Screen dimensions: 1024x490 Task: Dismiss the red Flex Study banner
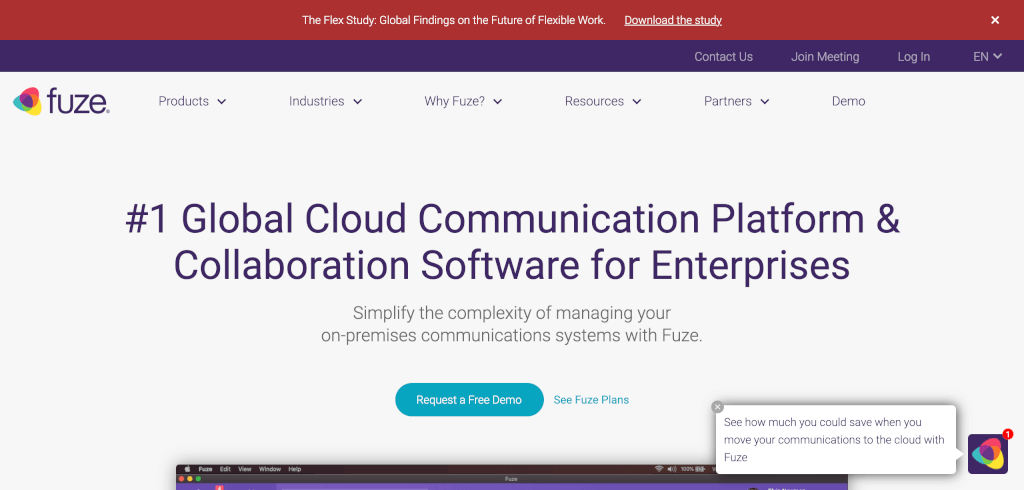[x=995, y=20]
